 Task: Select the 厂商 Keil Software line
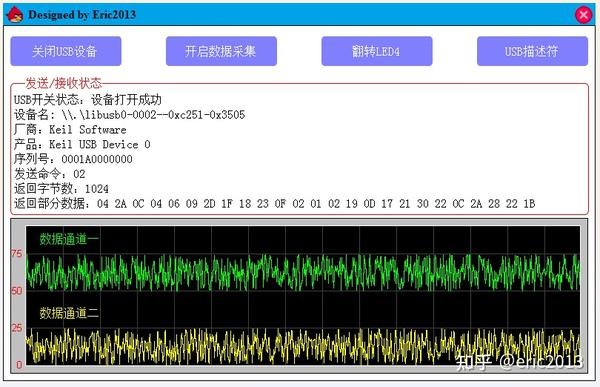(x=70, y=130)
